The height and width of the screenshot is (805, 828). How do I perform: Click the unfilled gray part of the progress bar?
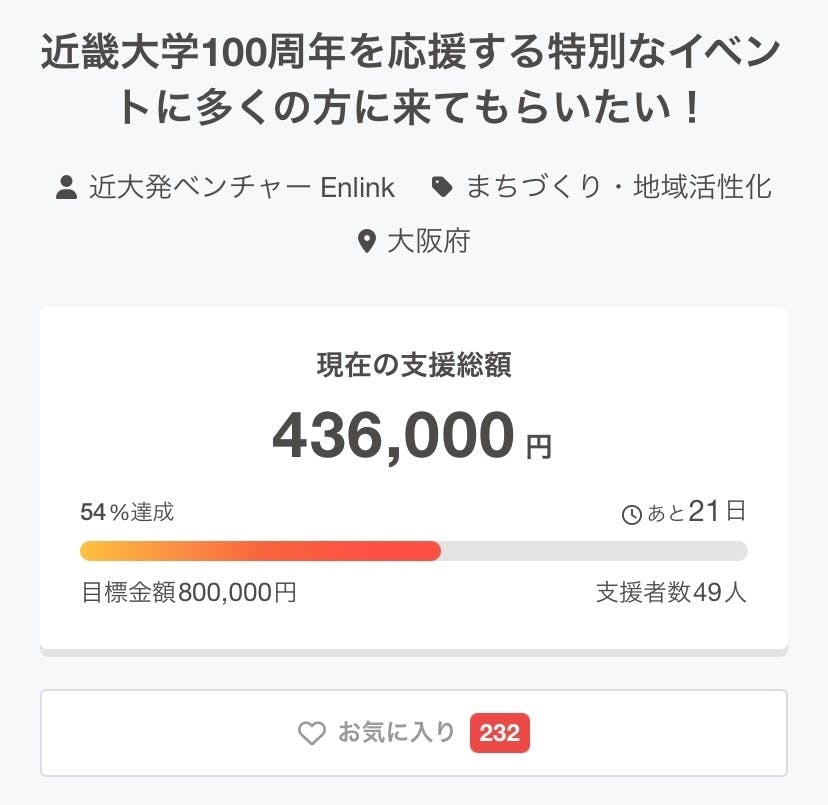click(x=594, y=551)
